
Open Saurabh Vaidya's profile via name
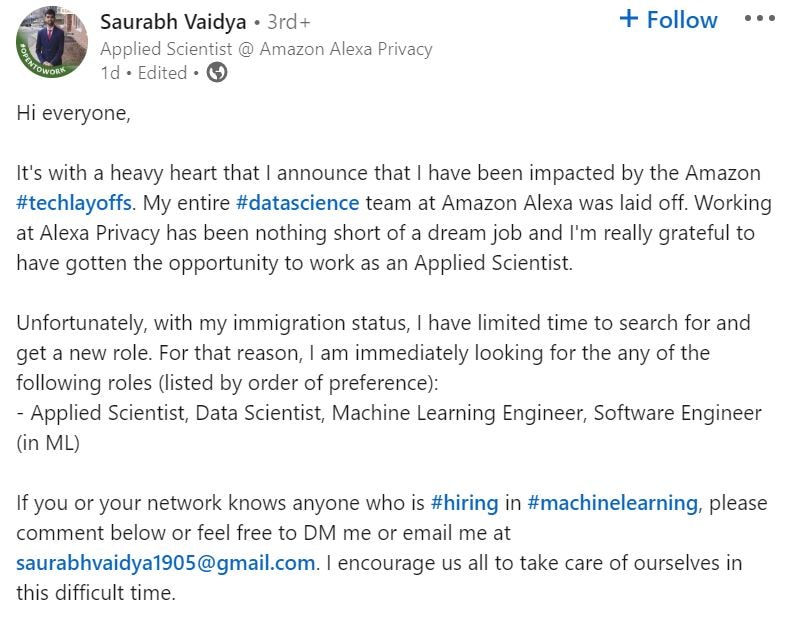point(173,22)
